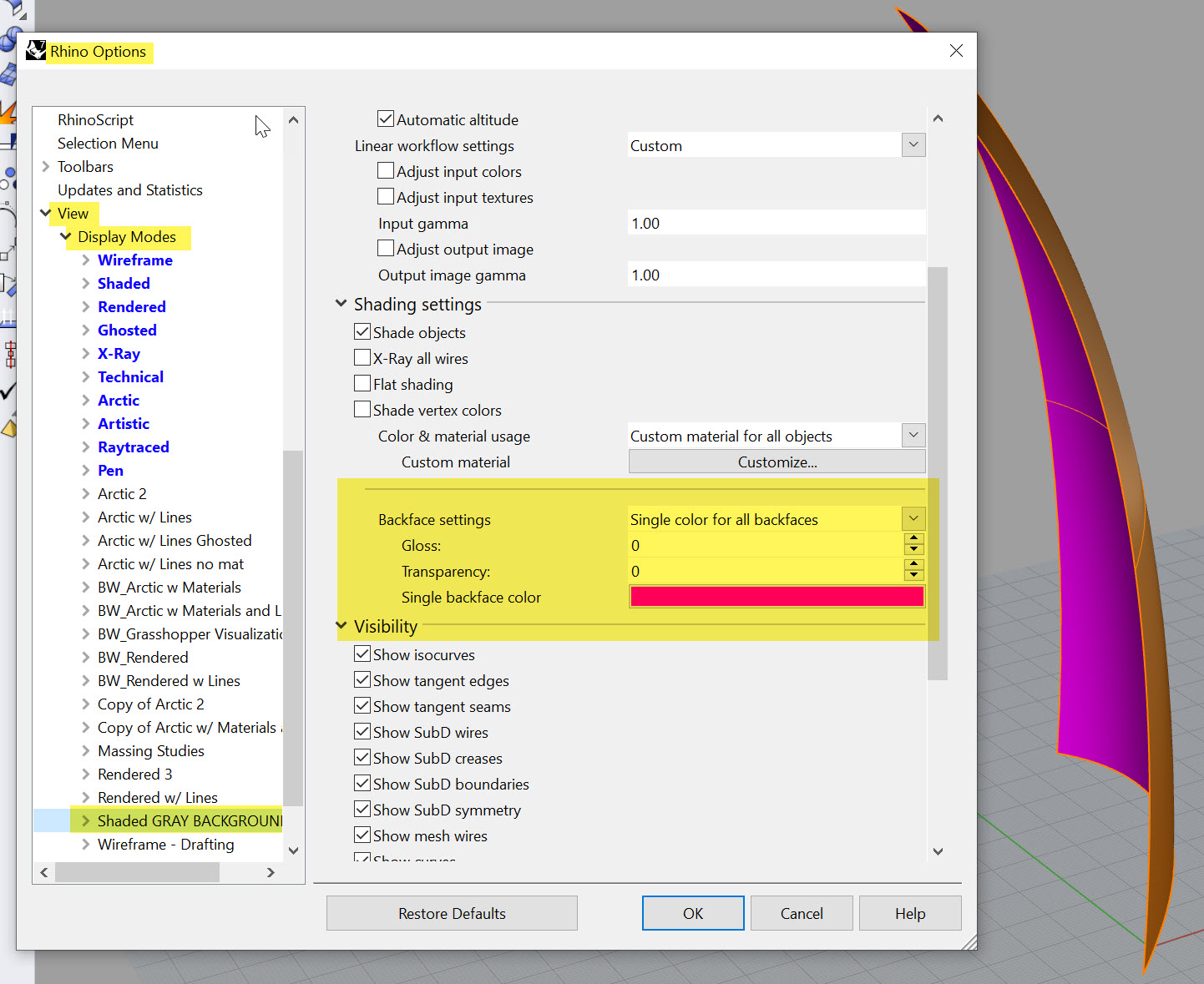The height and width of the screenshot is (984, 1204).
Task: Disable Automatic altitude checkbox
Action: [x=386, y=119]
